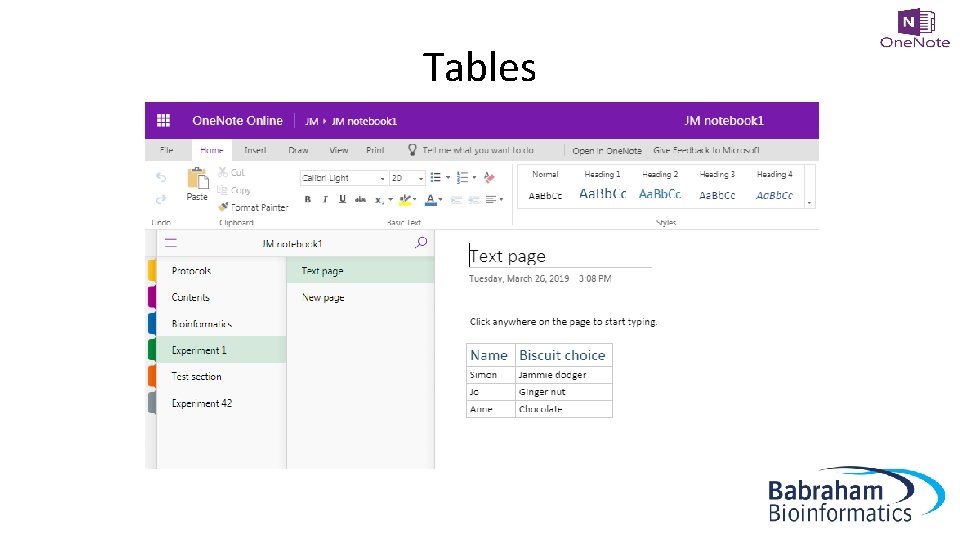The image size is (960, 540).
Task: Click the Tell me lightbulb icon
Action: [412, 150]
